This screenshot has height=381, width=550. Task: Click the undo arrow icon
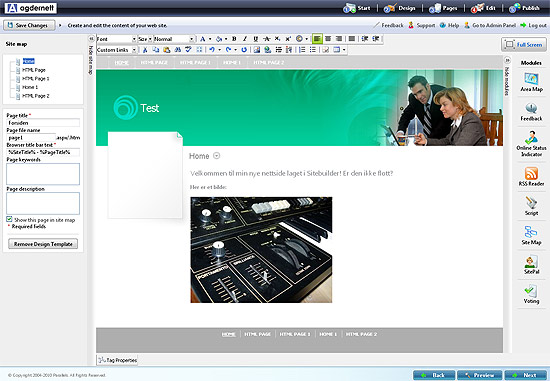(212, 50)
